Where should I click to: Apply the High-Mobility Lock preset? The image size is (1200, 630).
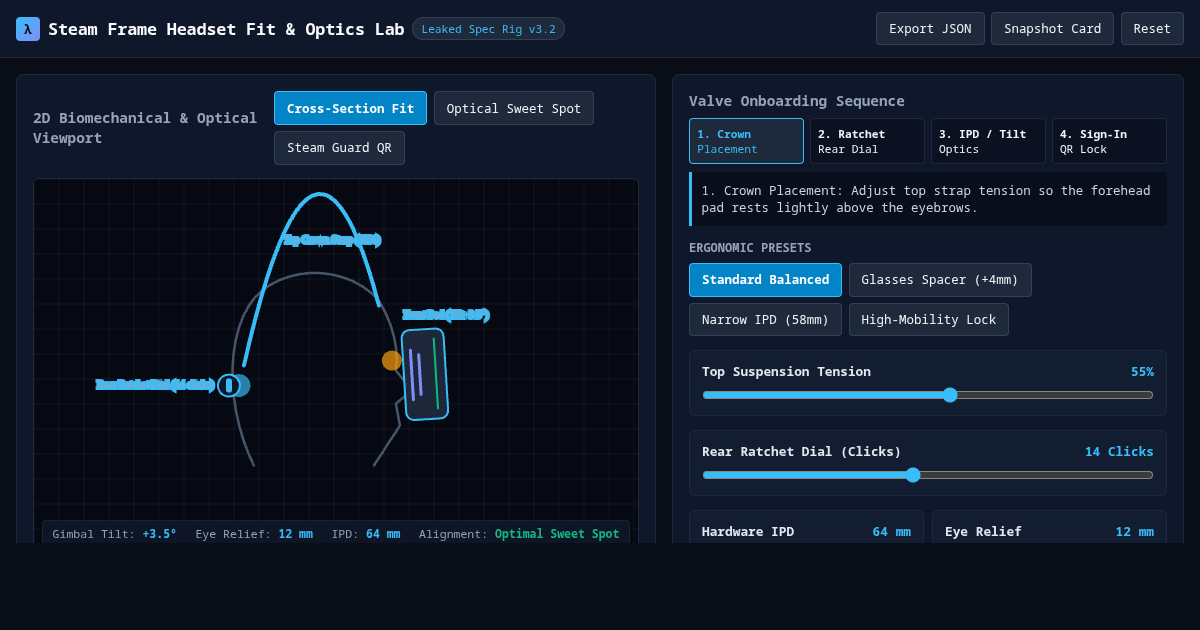coord(929,320)
